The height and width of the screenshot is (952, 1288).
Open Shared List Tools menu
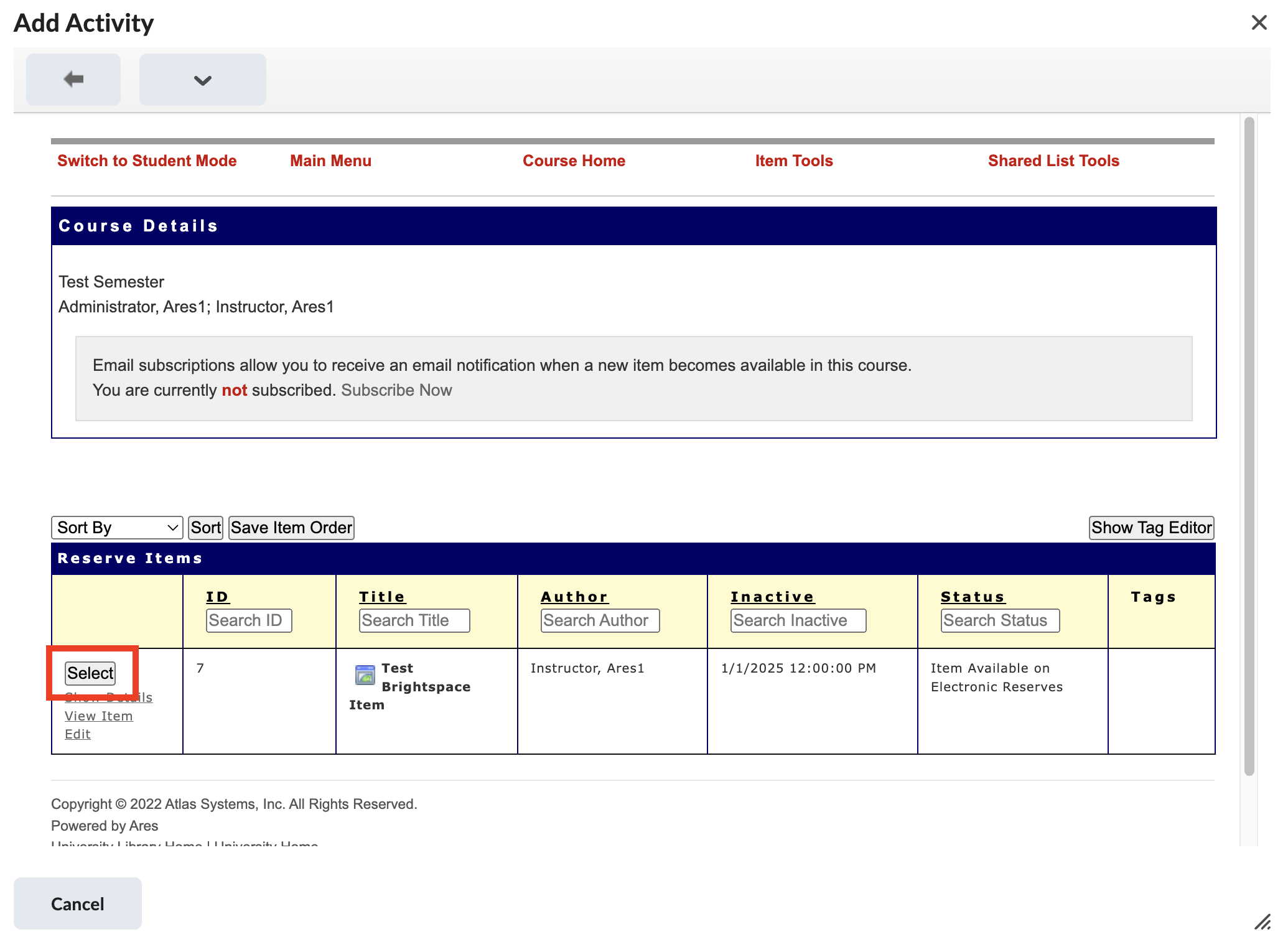coord(1053,161)
